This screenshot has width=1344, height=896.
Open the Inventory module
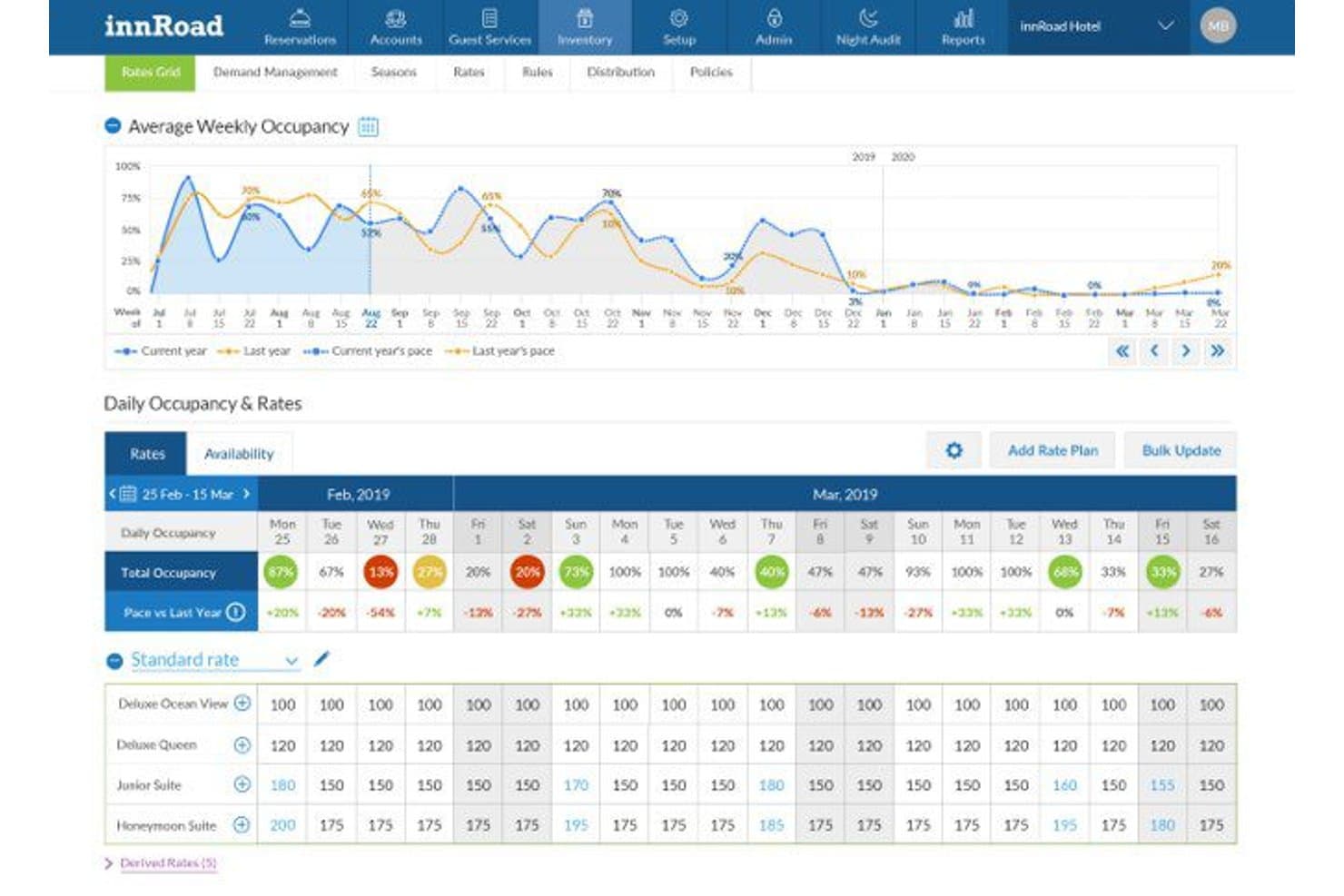pyautogui.click(x=585, y=27)
